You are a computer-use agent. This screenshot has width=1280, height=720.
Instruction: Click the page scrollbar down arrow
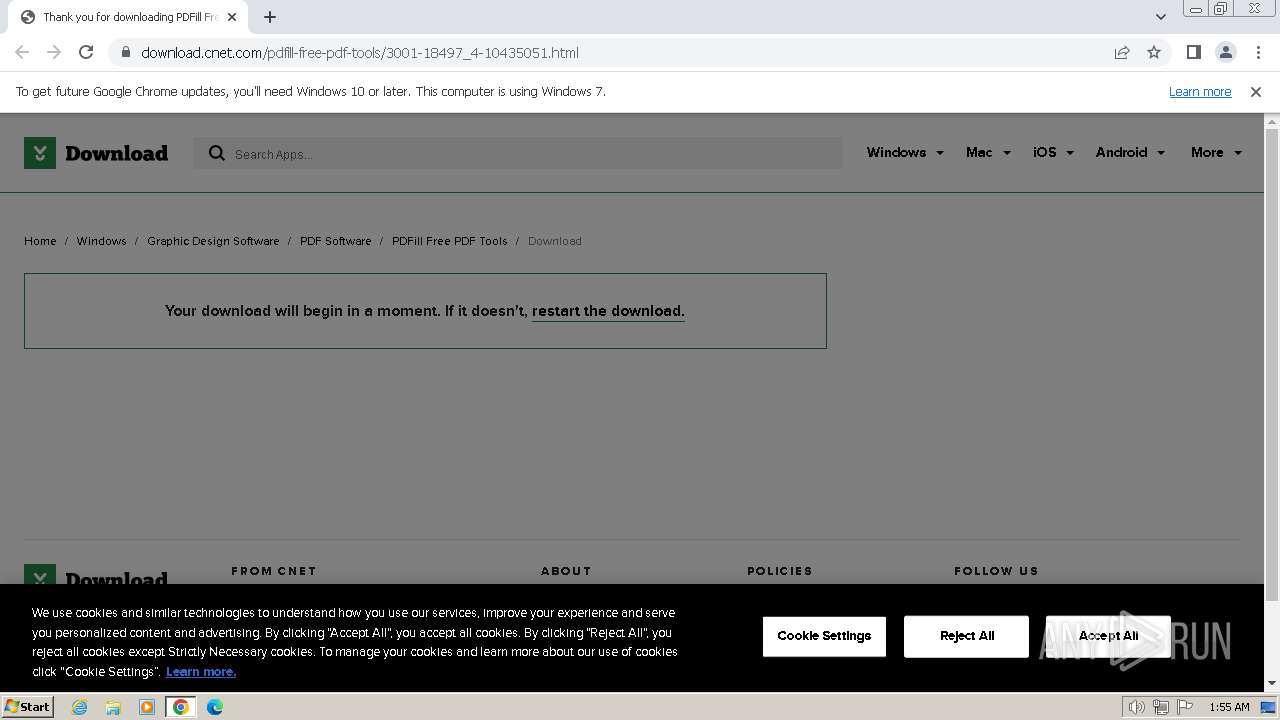tap(1272, 683)
